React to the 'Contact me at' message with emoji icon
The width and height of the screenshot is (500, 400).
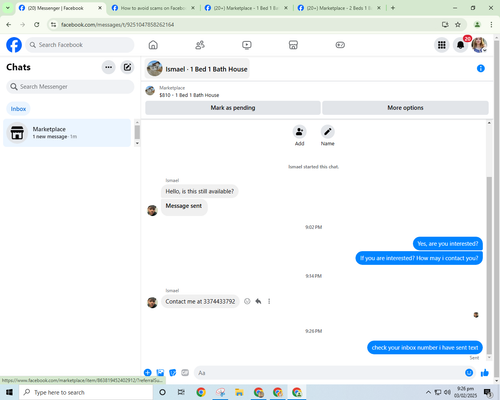(247, 301)
